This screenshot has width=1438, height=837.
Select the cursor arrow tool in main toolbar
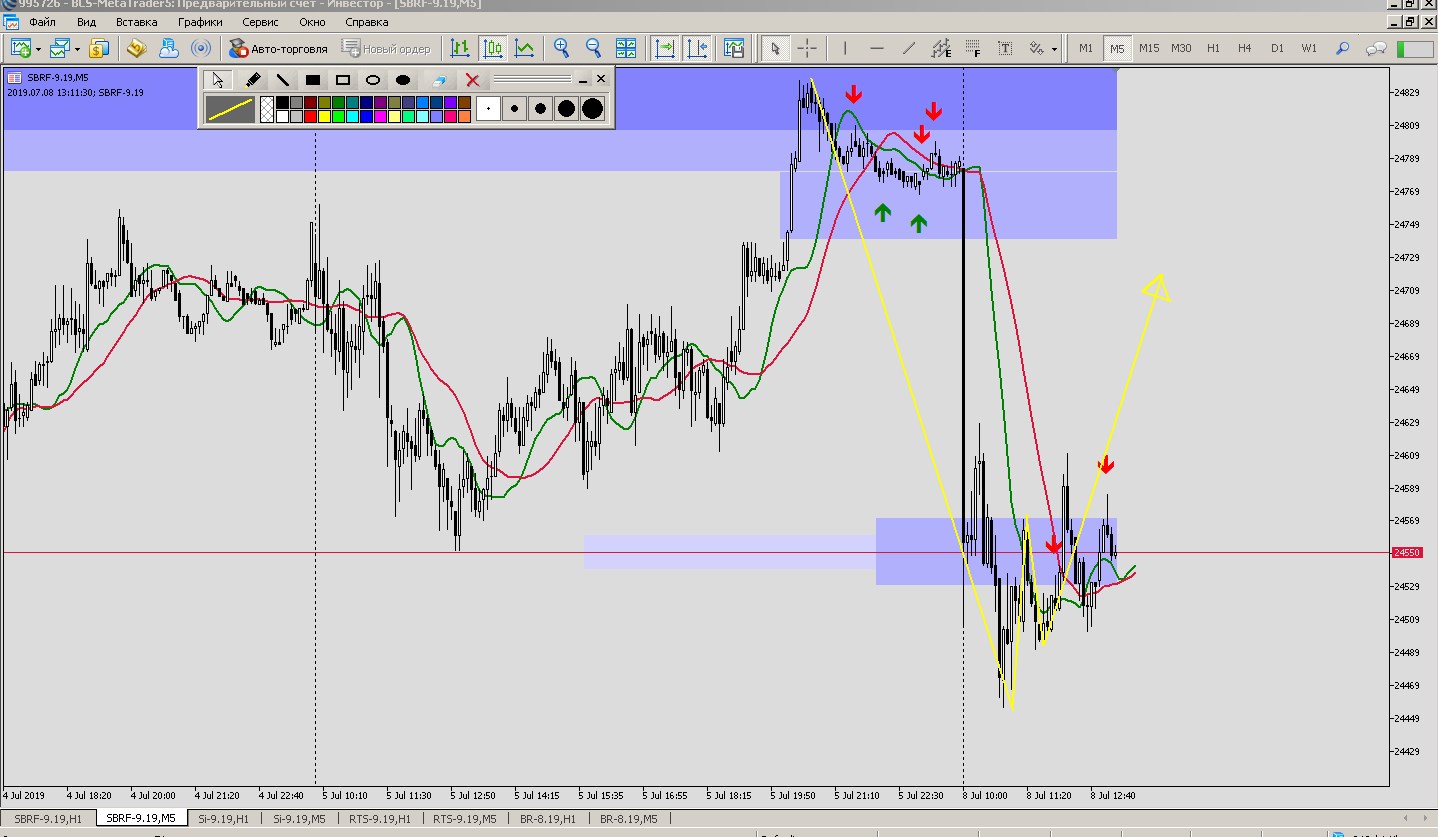point(775,48)
